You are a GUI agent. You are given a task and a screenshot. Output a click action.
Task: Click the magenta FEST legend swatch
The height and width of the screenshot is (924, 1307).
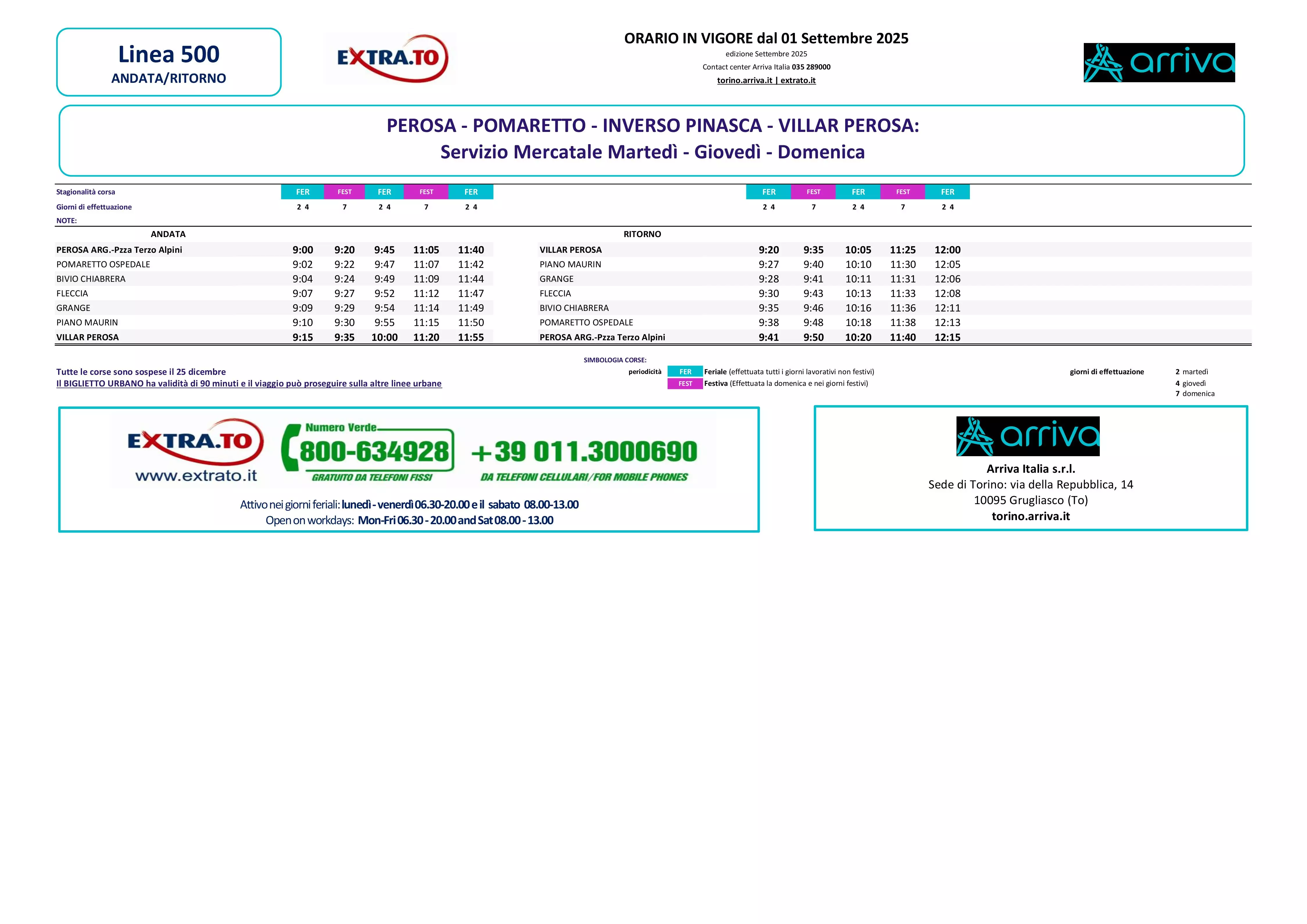click(685, 384)
